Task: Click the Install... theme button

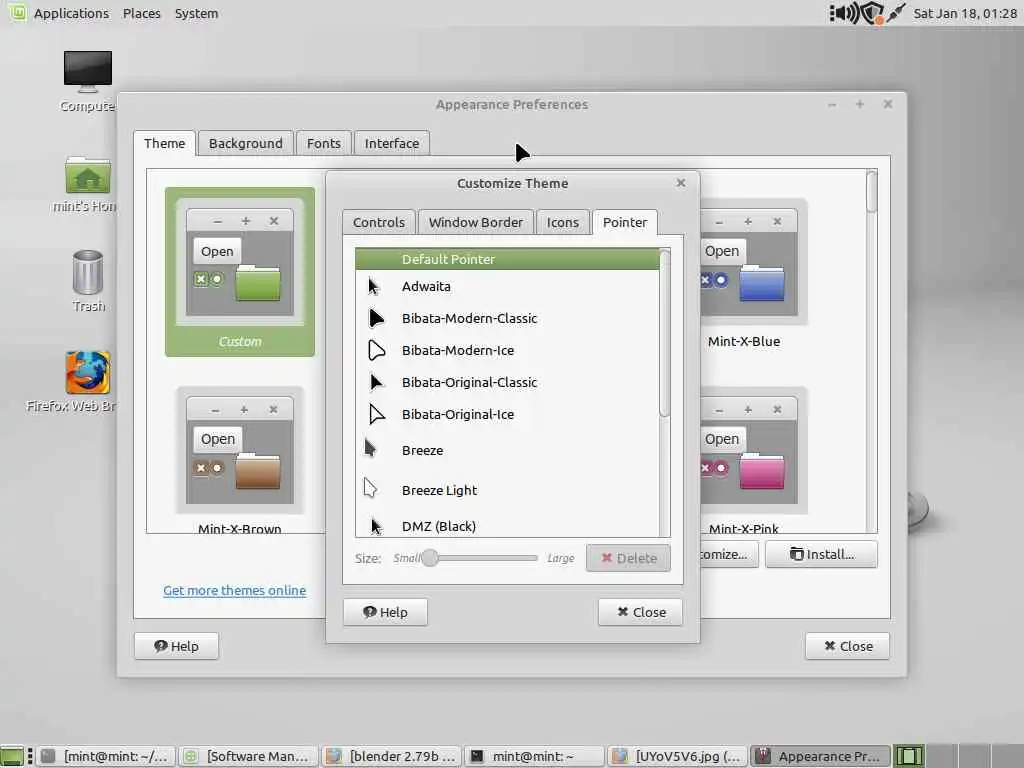Action: 822,554
